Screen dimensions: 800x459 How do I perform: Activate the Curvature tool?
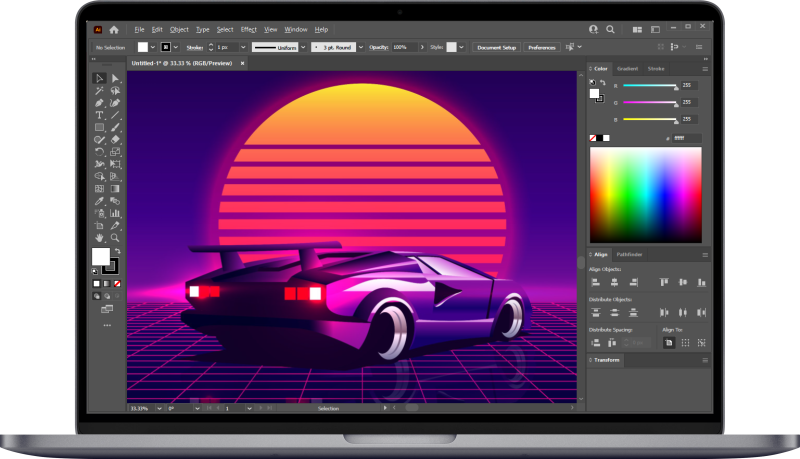tap(115, 103)
